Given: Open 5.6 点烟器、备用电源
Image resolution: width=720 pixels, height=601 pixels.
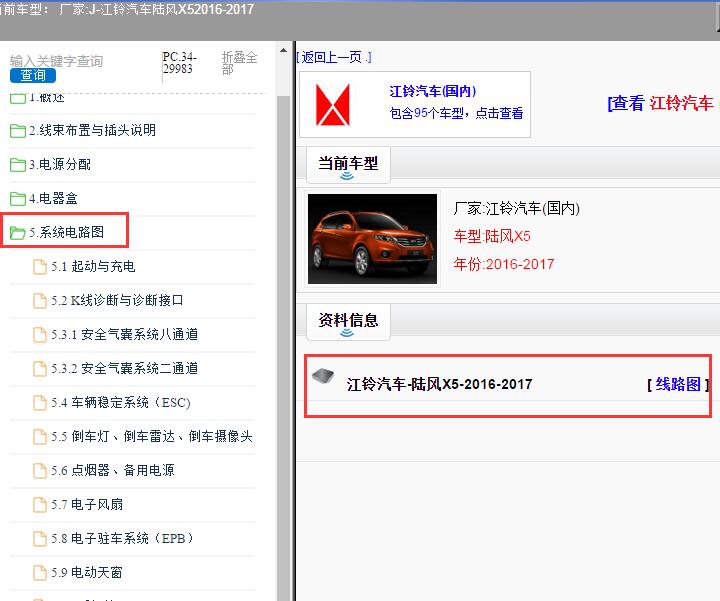Looking at the screenshot, I should tap(113, 470).
